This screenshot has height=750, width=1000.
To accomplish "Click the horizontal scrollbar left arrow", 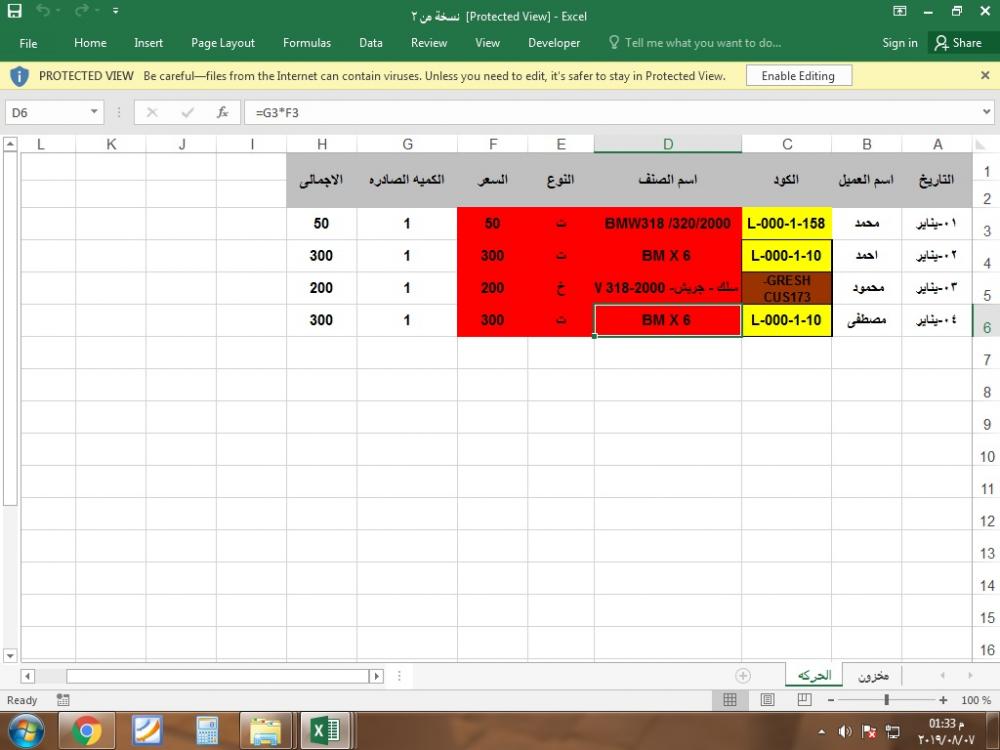I will coord(27,675).
